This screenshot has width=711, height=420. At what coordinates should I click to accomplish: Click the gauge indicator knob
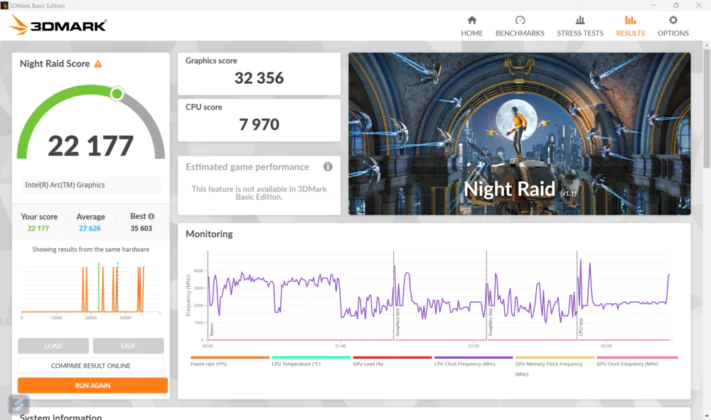click(x=117, y=94)
